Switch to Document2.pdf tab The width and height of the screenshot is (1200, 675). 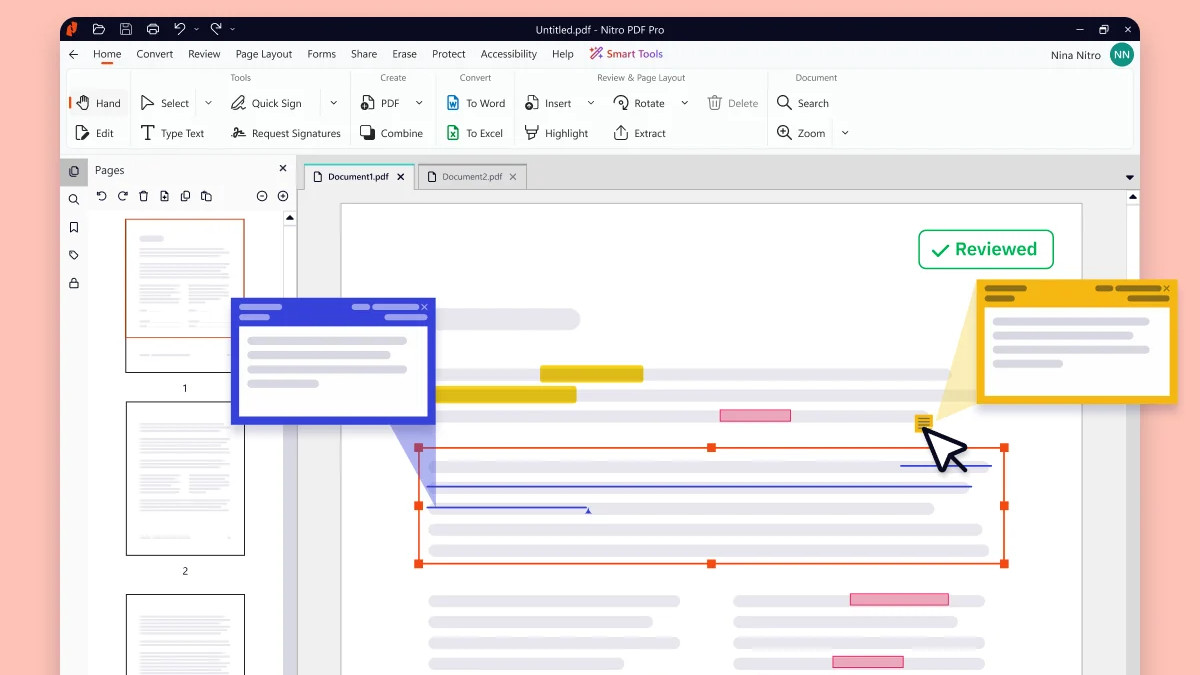coord(472,177)
